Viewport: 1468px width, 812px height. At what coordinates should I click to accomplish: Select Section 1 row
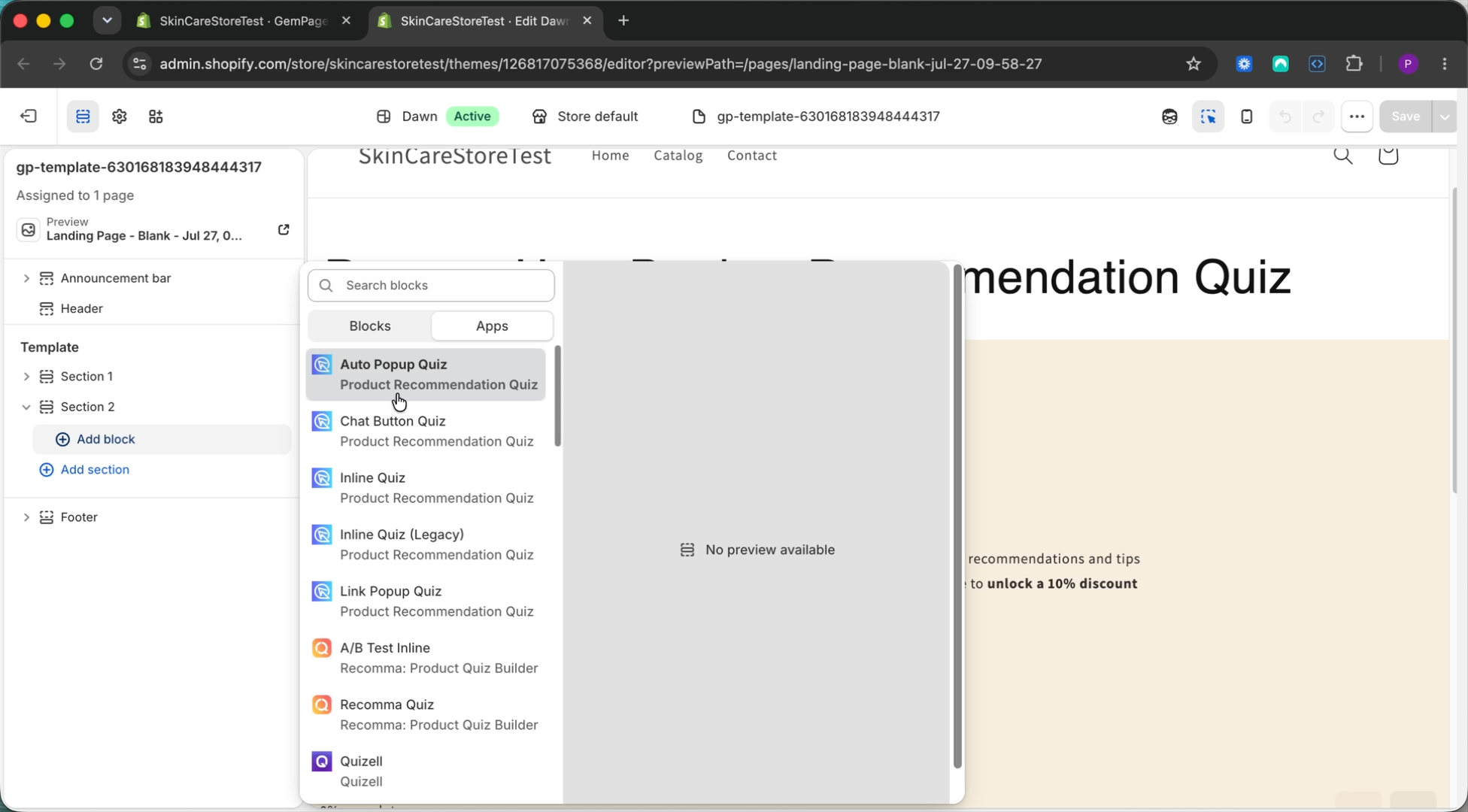click(x=86, y=377)
